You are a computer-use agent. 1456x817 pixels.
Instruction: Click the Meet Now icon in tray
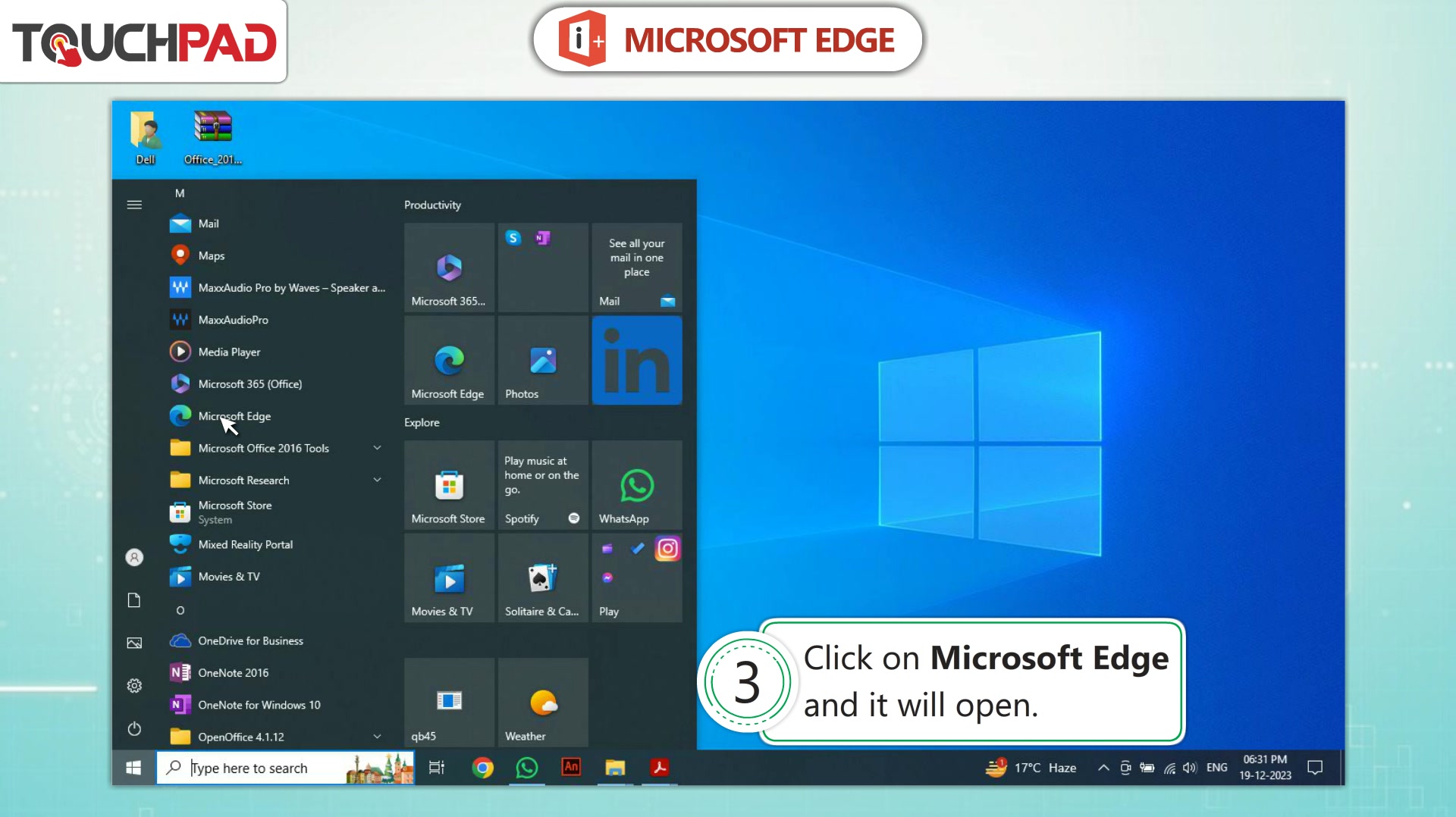tap(1126, 768)
